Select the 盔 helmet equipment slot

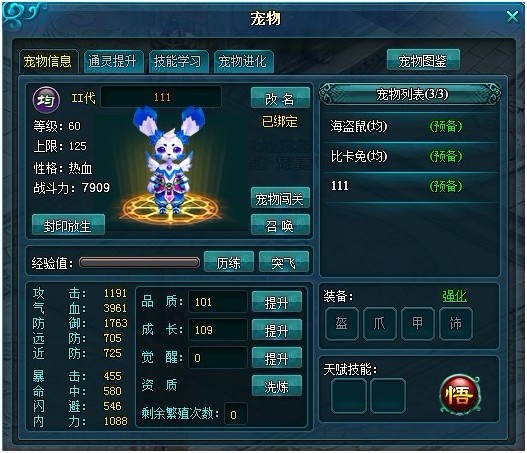point(342,324)
